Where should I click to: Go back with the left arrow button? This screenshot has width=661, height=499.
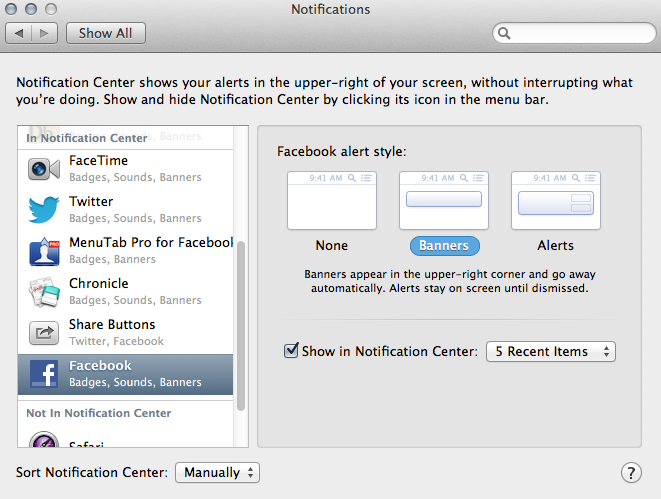coord(19,33)
